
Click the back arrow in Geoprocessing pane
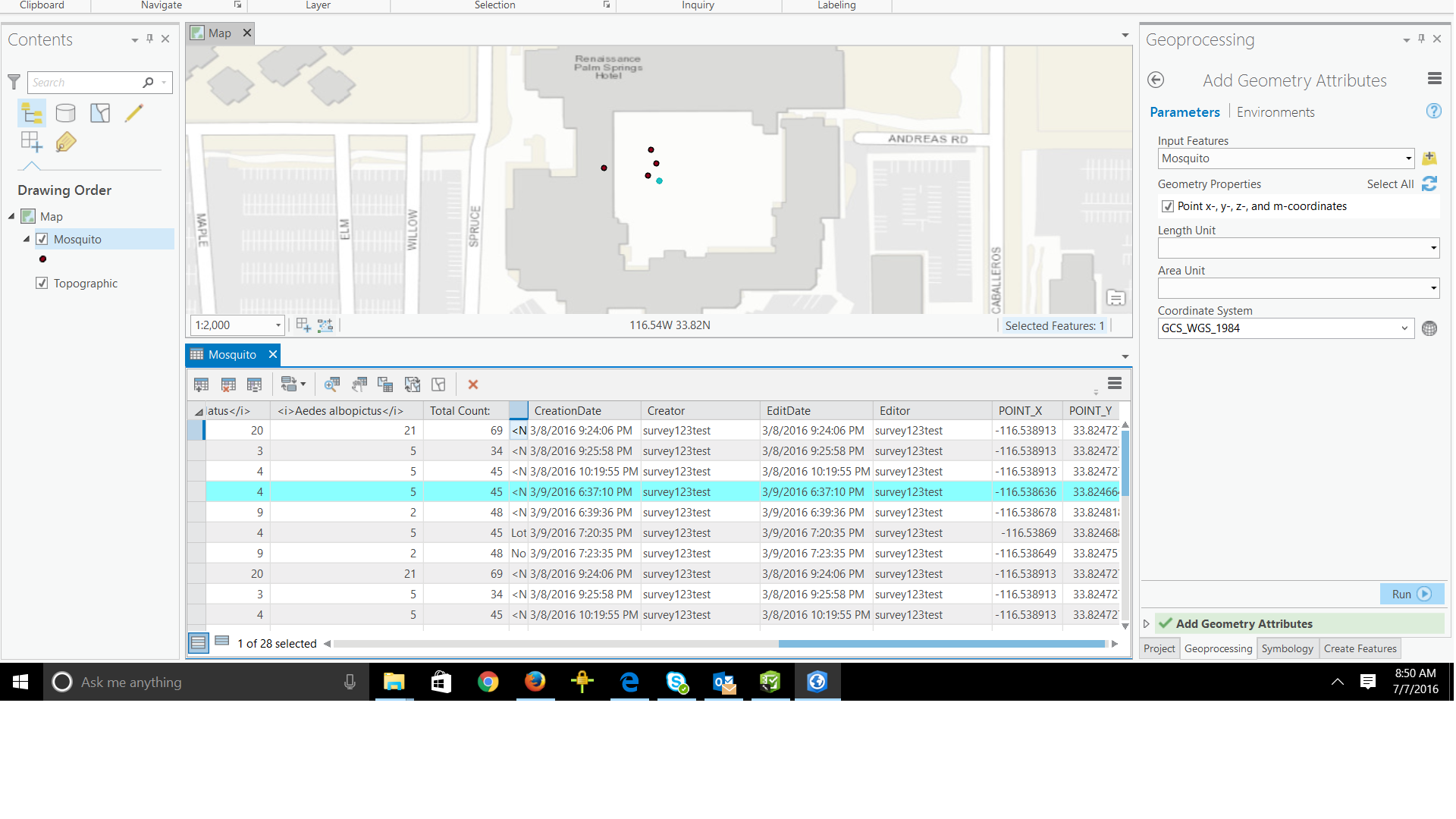click(x=1156, y=80)
